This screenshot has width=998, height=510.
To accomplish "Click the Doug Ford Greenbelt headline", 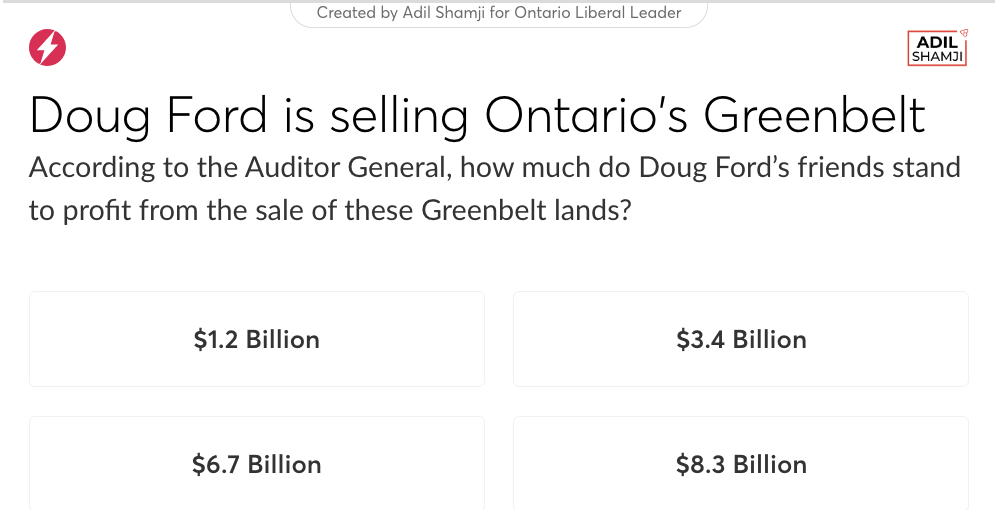I will pos(477,115).
